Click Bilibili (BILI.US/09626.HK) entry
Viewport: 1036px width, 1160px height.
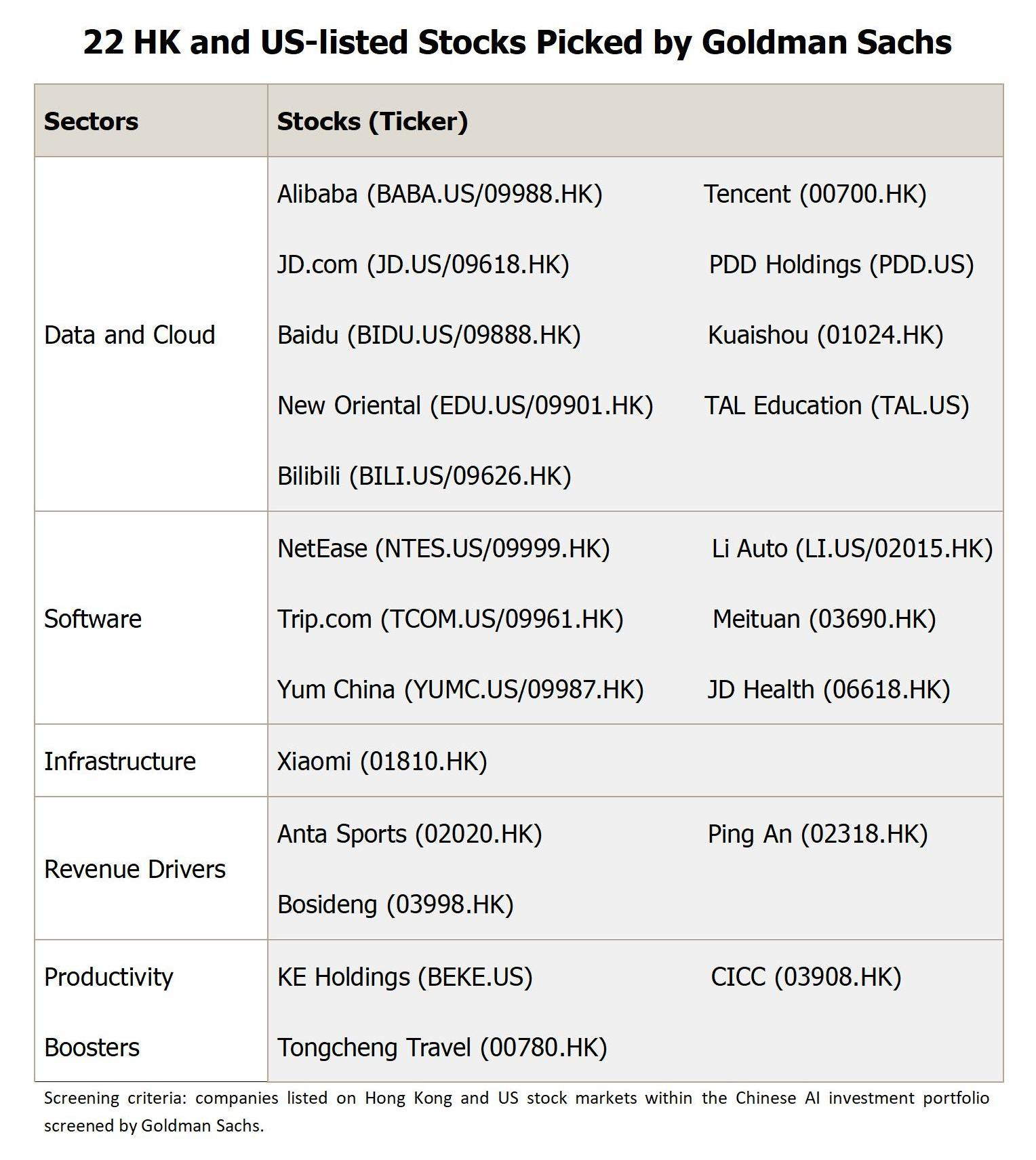(424, 477)
